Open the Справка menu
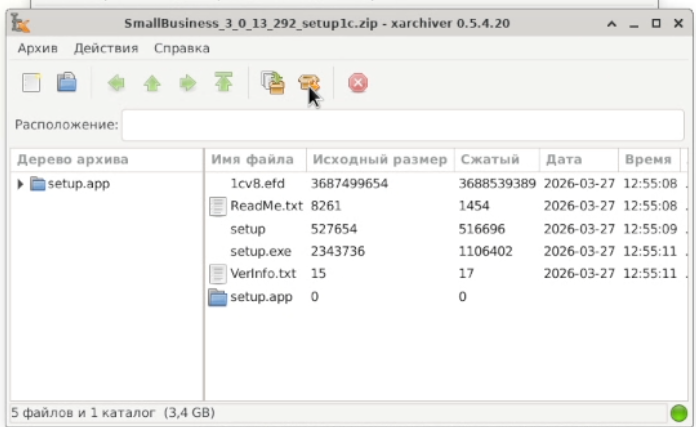The height and width of the screenshot is (427, 696). click(x=182, y=48)
